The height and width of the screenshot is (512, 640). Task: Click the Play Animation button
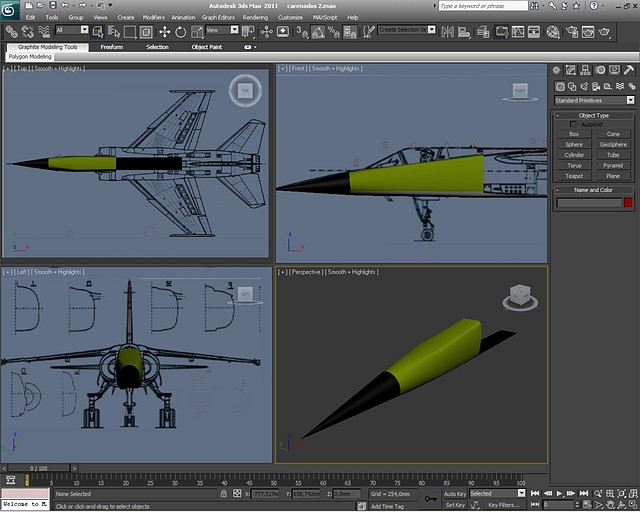[560, 494]
